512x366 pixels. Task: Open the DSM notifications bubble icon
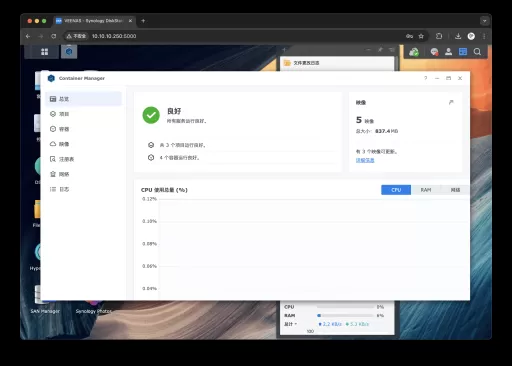[434, 52]
